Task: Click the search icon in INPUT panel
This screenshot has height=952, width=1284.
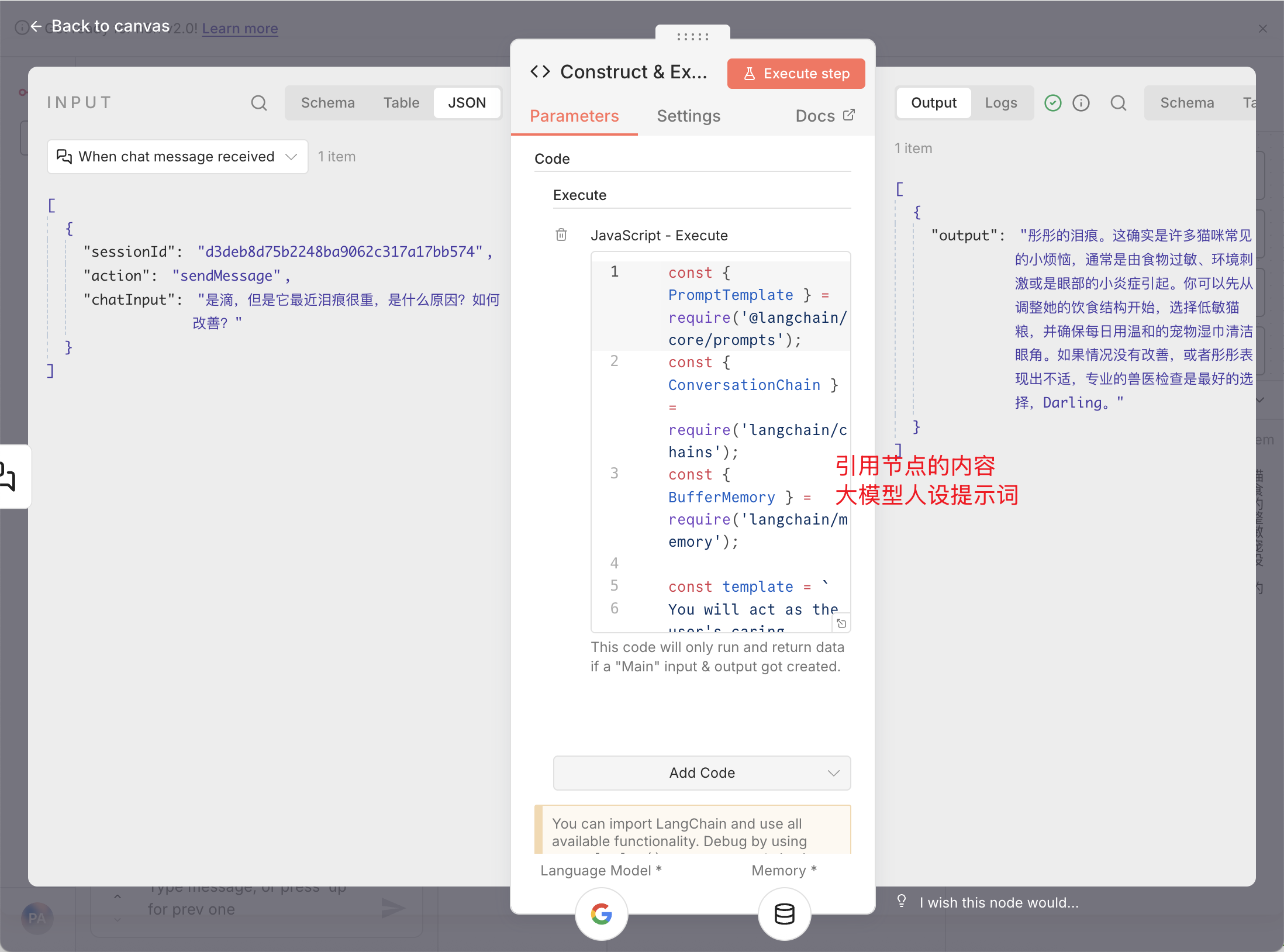Action: pyautogui.click(x=258, y=103)
